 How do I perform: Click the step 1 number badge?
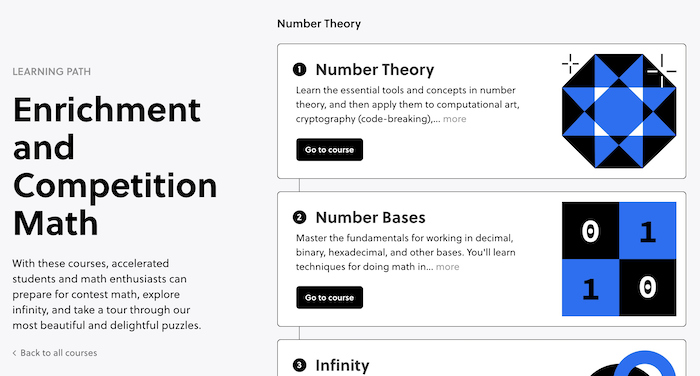point(300,70)
